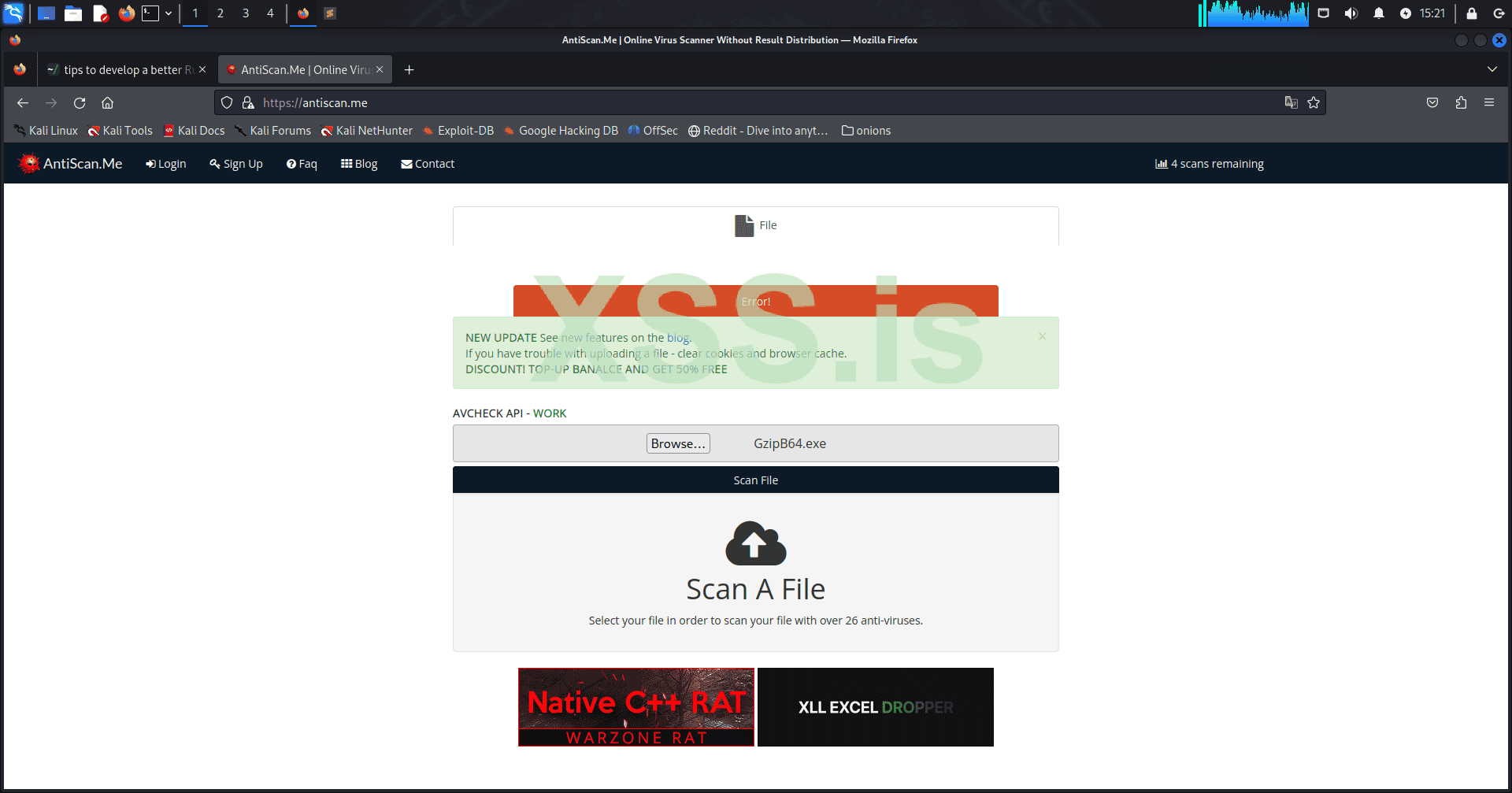Open the Blog menu item
The width and height of the screenshot is (1512, 793).
coord(359,163)
